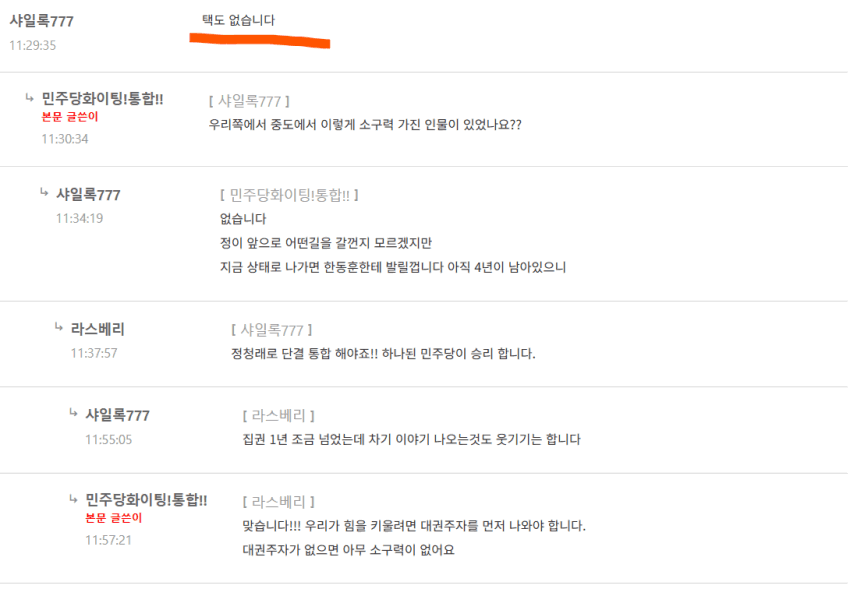Click the [ 민주당화이팅!통합!! ] mention tag
The width and height of the screenshot is (850, 596).
click(289, 195)
